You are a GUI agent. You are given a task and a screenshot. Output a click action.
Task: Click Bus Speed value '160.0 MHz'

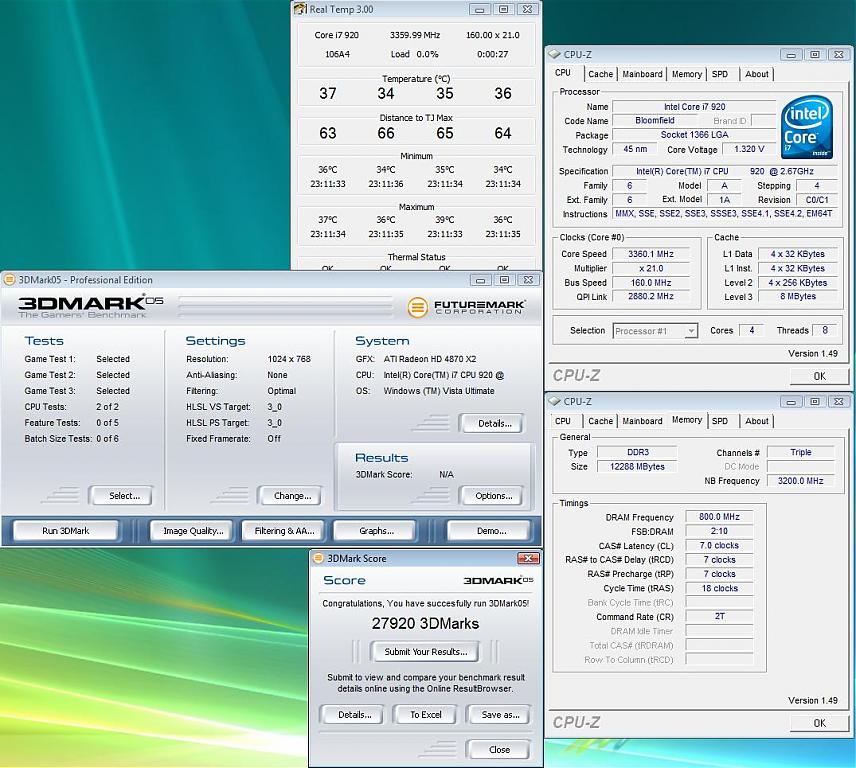pyautogui.click(x=651, y=282)
